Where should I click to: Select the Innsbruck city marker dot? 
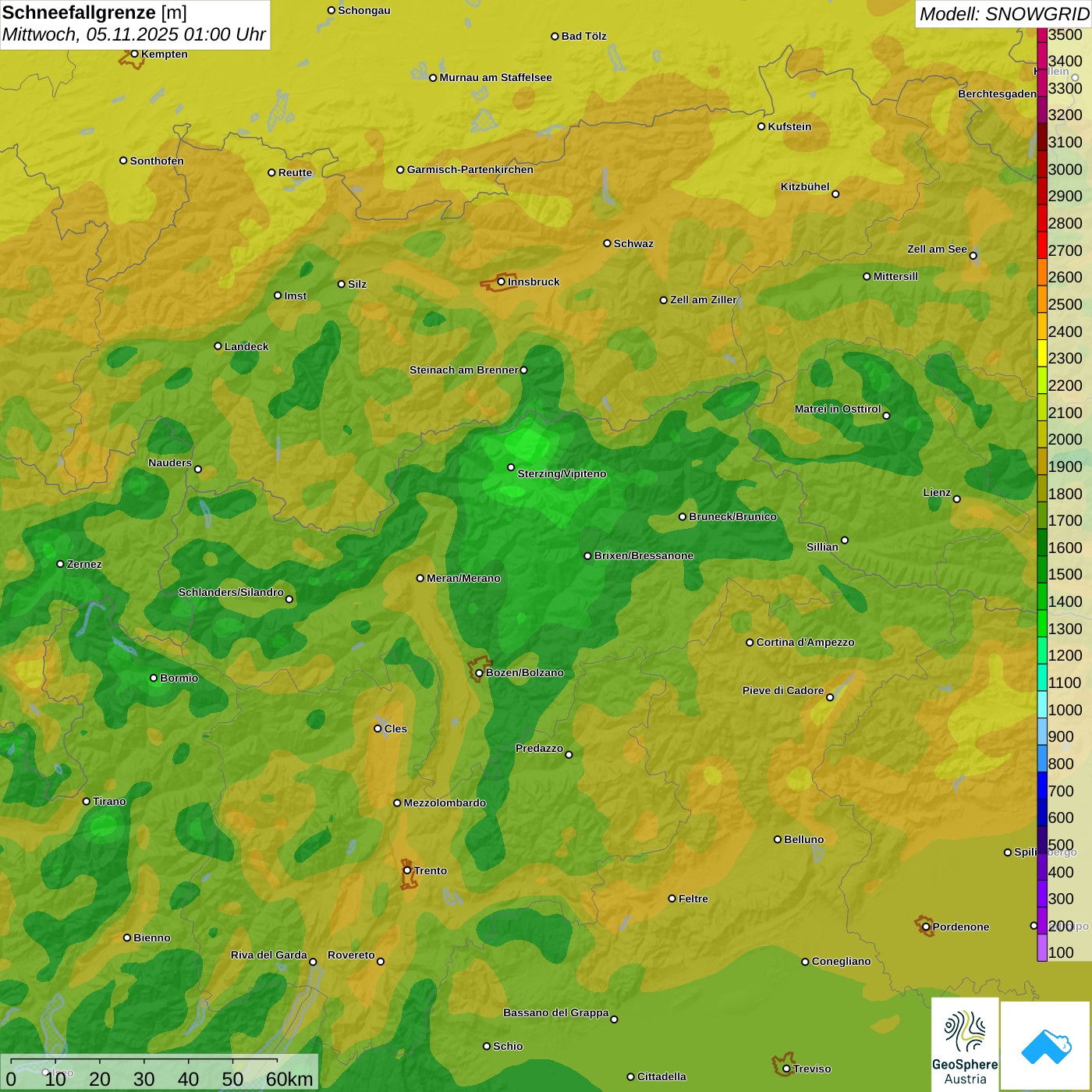[501, 282]
